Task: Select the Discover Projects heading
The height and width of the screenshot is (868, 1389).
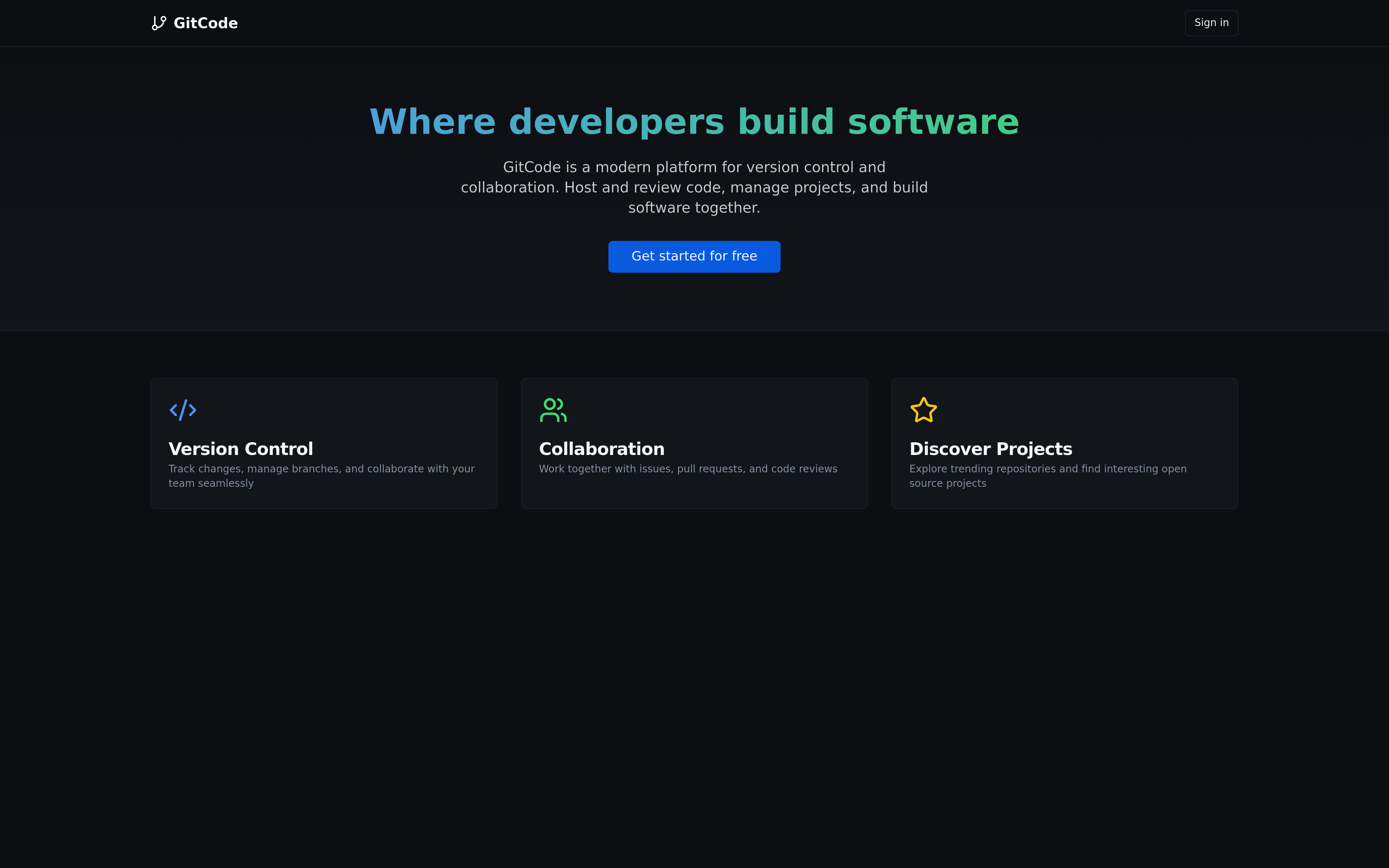Action: 990,449
